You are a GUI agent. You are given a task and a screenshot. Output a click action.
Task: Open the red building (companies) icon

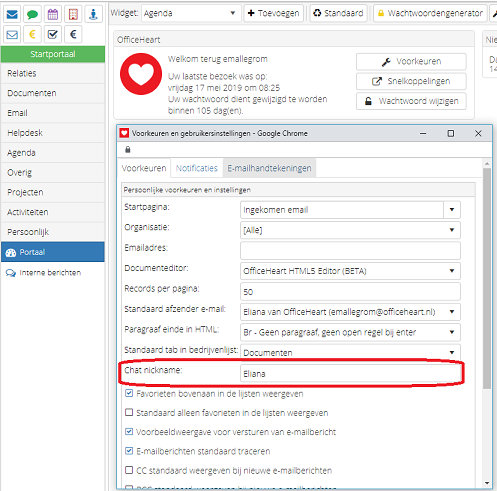point(73,14)
